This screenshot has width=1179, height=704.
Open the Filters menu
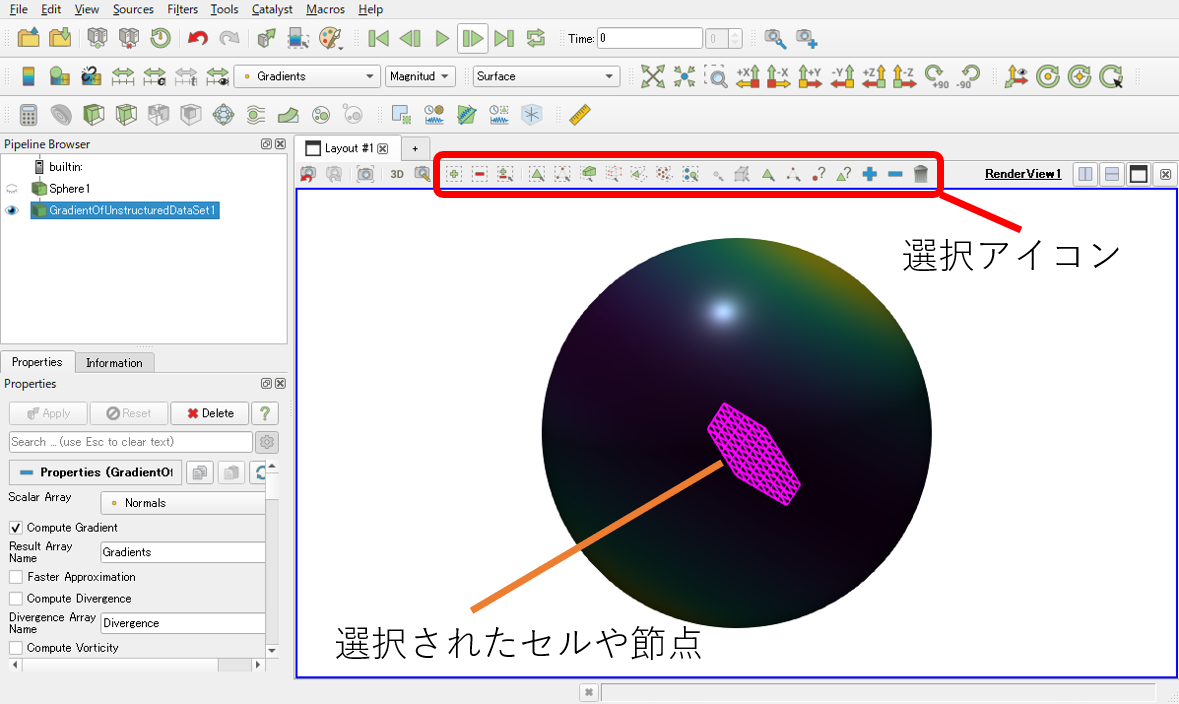[x=183, y=9]
